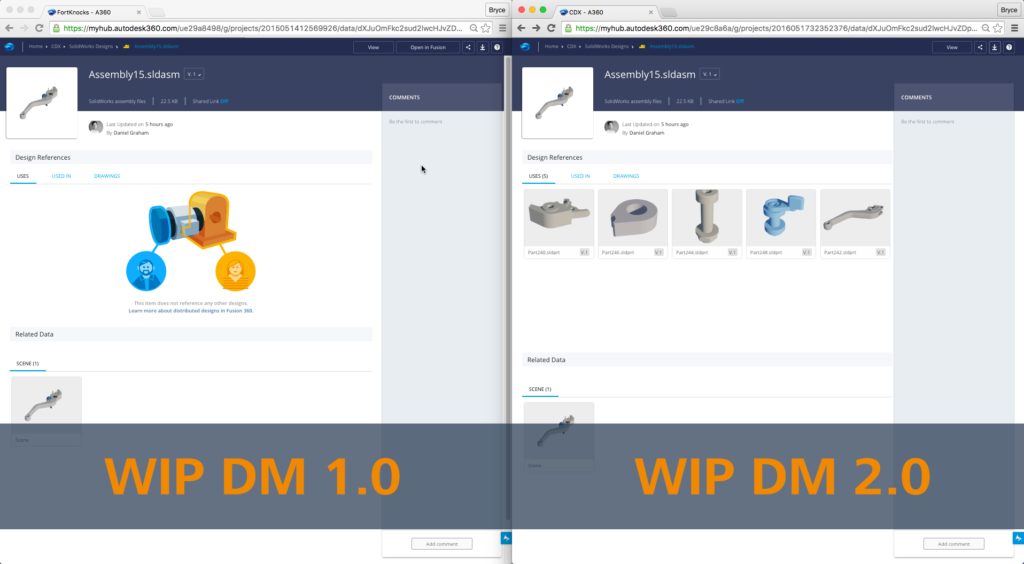Click the assembly folder icon in CDX breadcrumb
The height and width of the screenshot is (564, 1024).
pos(642,46)
